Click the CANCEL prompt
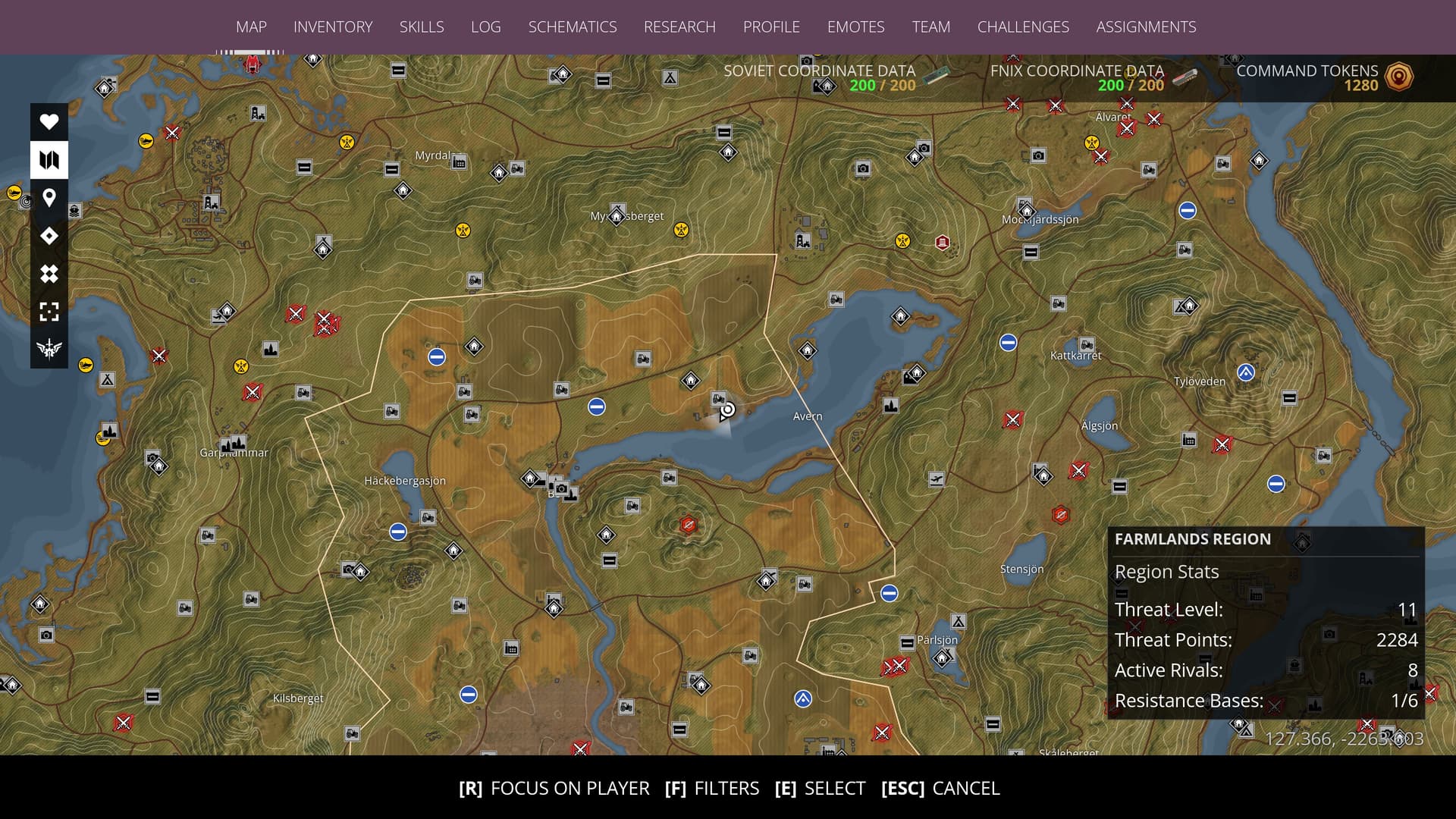The image size is (1456, 819). click(940, 788)
